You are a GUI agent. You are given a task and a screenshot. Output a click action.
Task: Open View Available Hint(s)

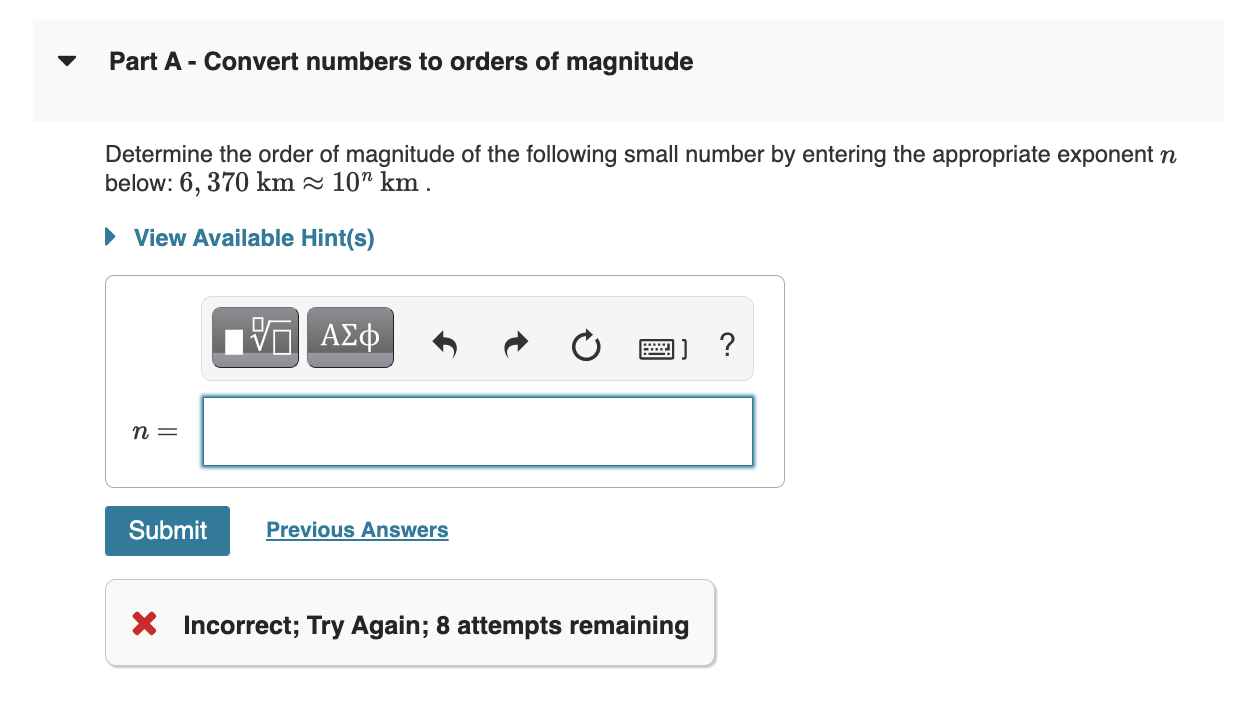tap(253, 238)
